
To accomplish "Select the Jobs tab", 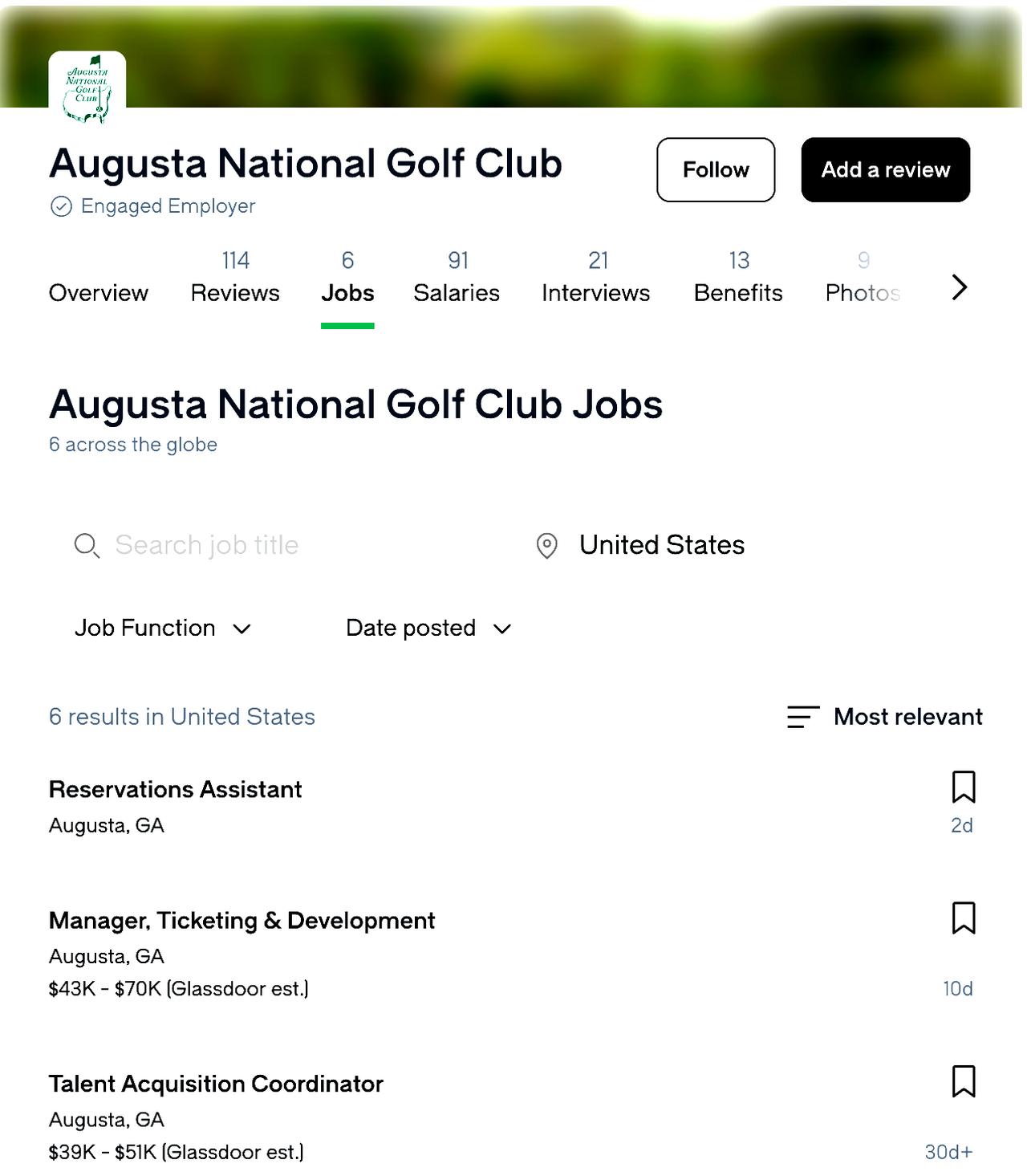I will [x=347, y=277].
